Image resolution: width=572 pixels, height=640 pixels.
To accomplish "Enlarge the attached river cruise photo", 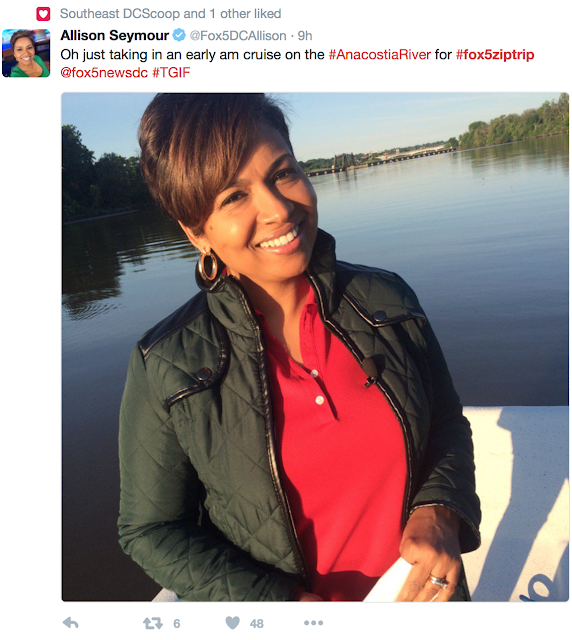I will pos(315,347).
